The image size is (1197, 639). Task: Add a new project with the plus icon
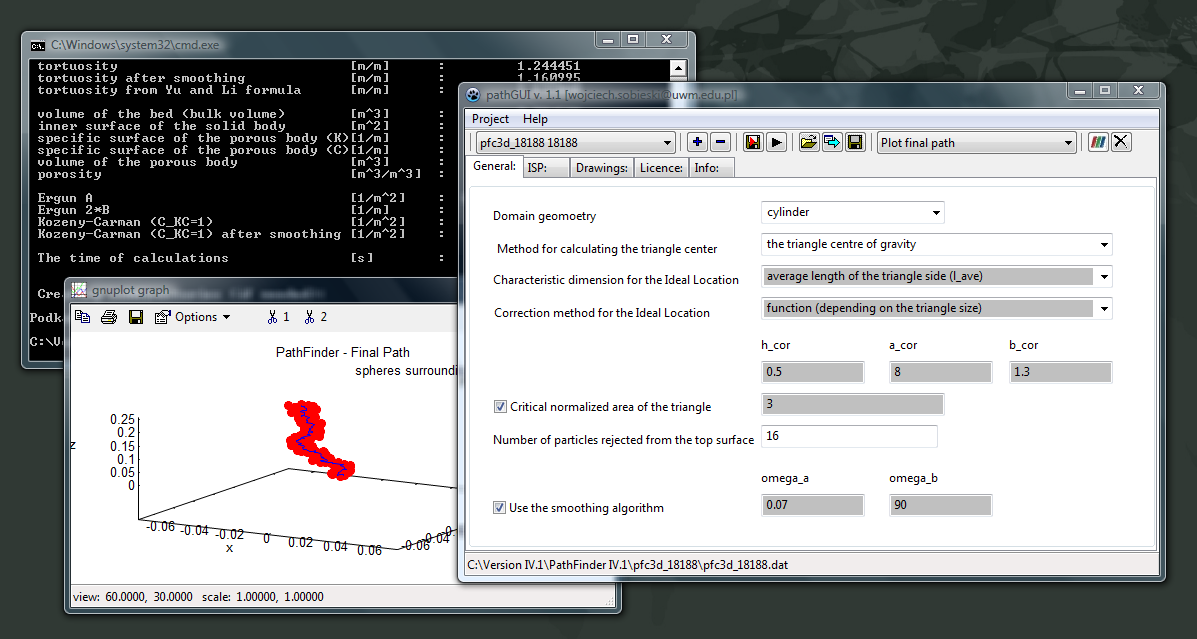697,142
